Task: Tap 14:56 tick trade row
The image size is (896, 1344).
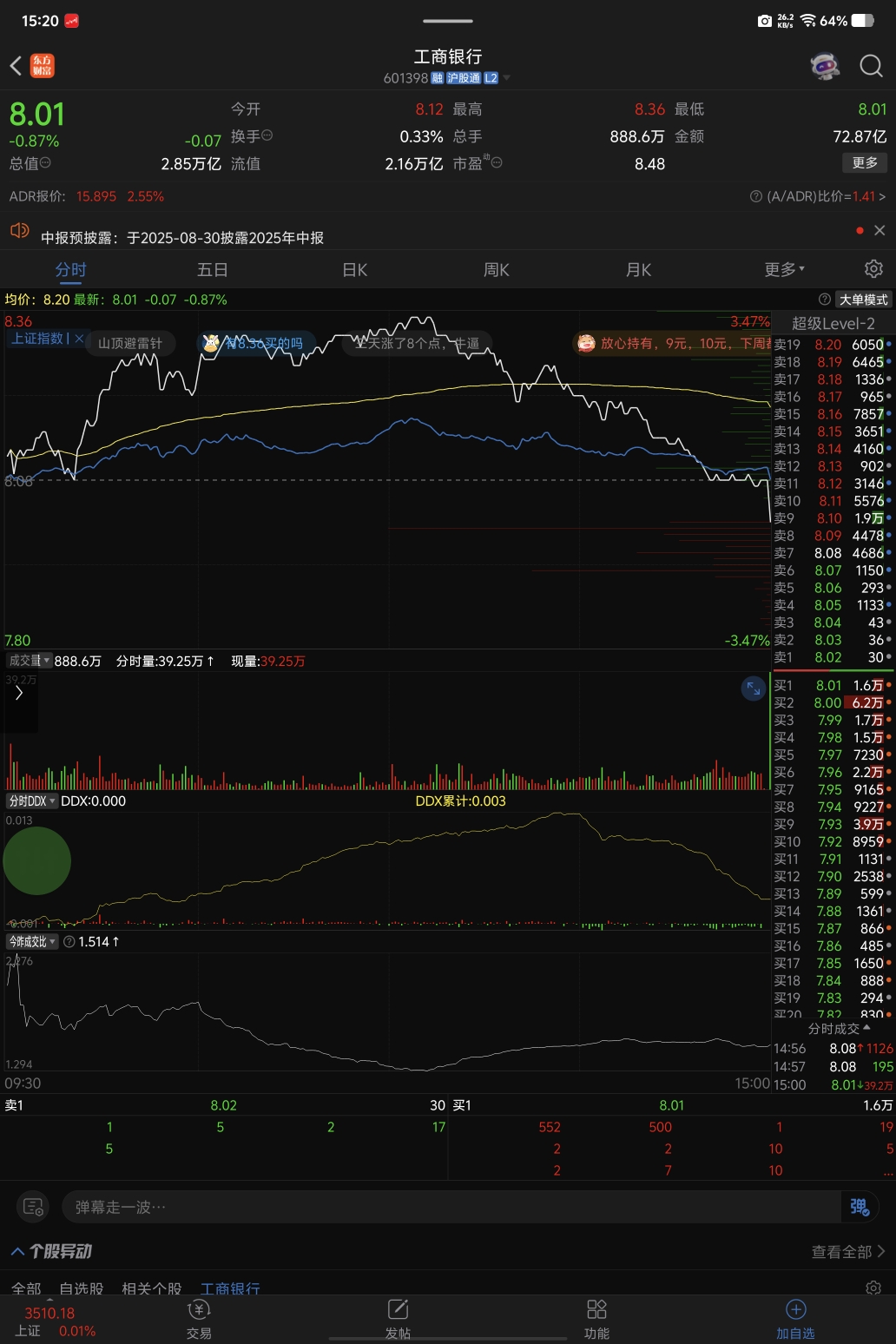Action: pyautogui.click(x=833, y=1048)
